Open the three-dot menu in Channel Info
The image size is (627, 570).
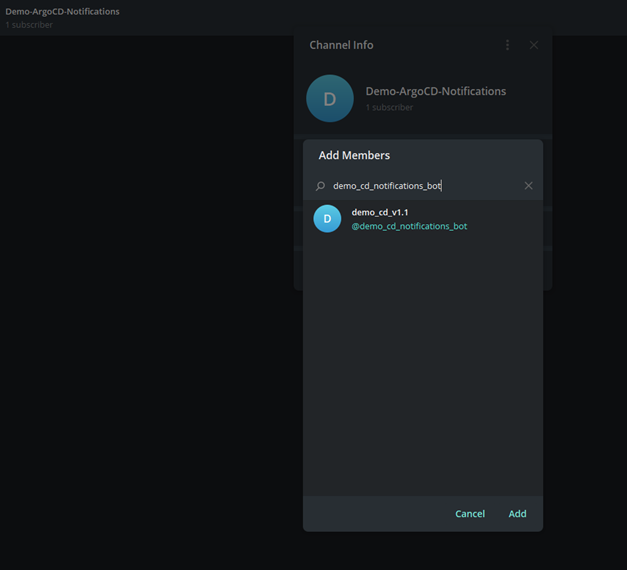tap(507, 45)
